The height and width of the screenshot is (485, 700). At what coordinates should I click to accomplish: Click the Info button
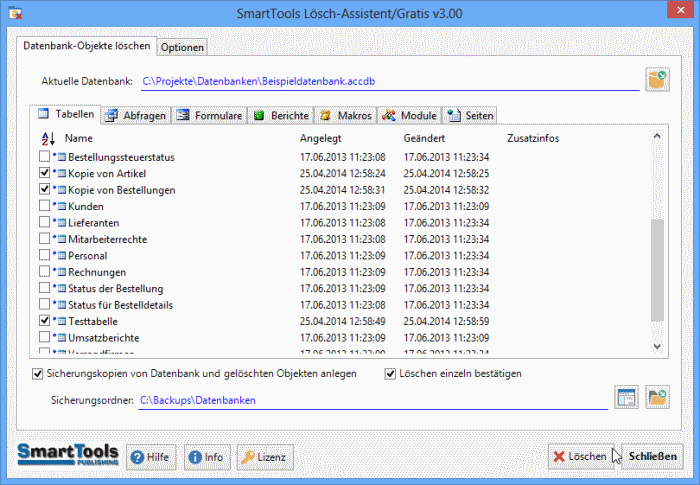coord(207,457)
